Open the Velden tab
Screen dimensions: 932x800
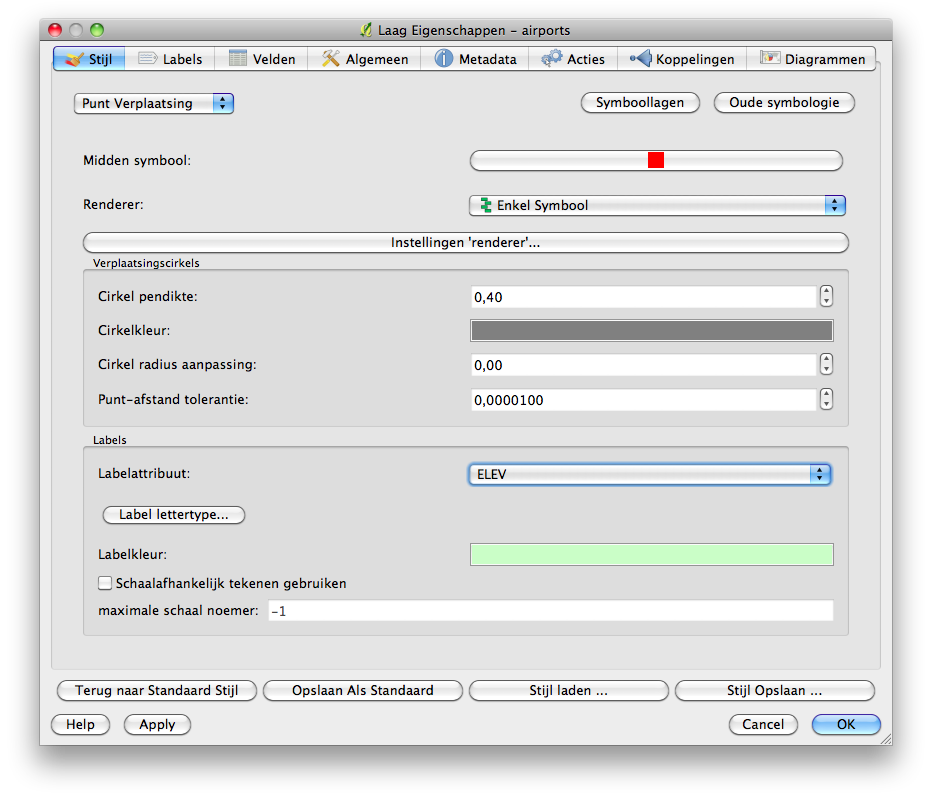262,59
